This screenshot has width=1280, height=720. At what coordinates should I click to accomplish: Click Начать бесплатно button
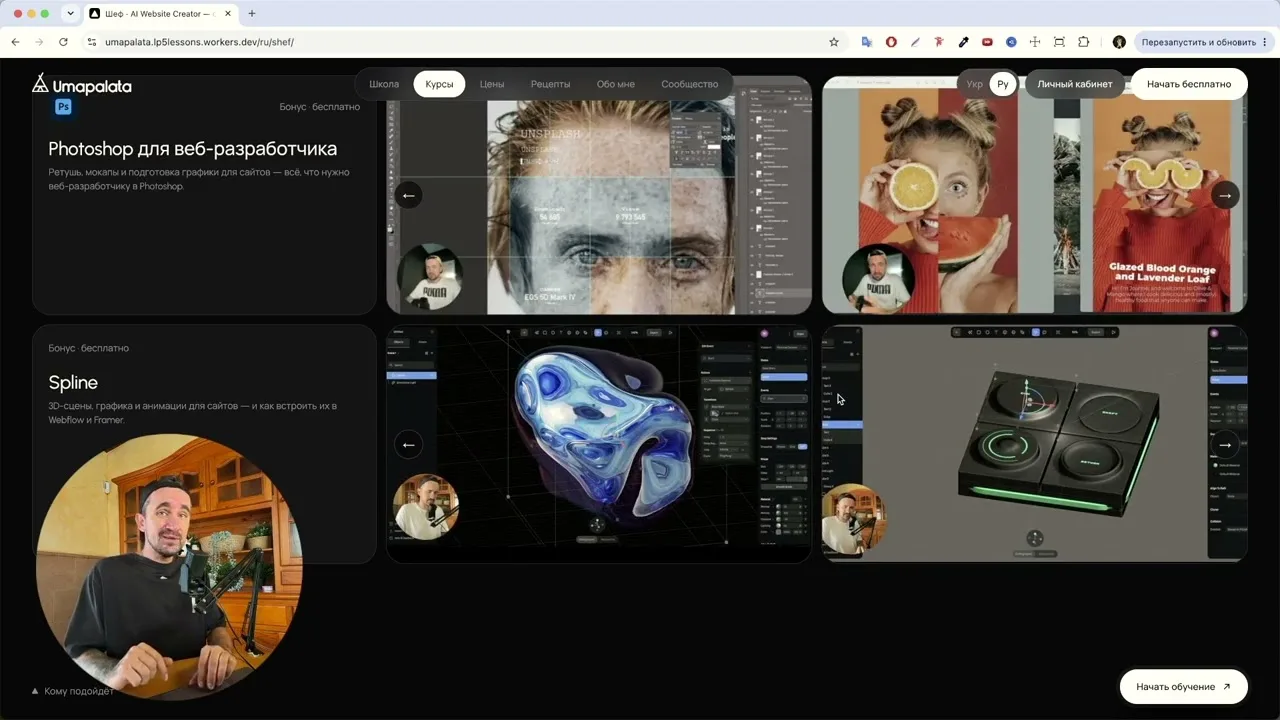point(1189,84)
